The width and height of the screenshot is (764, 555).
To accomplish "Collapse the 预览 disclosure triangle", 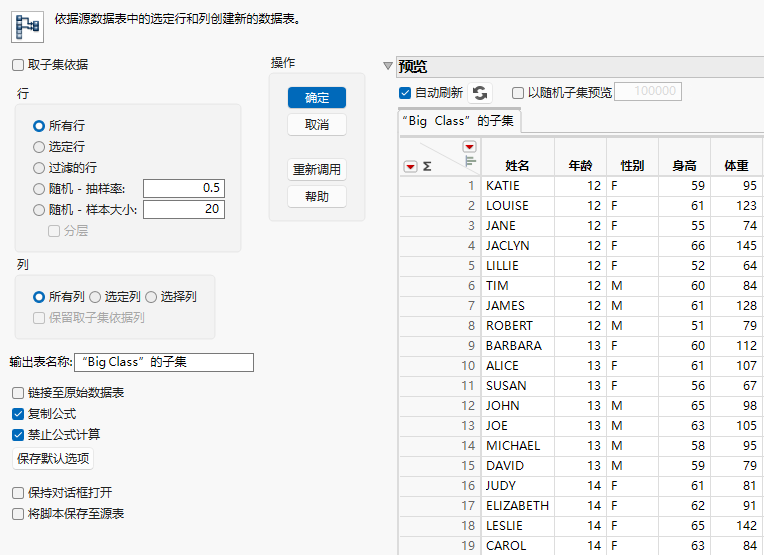I will (388, 66).
